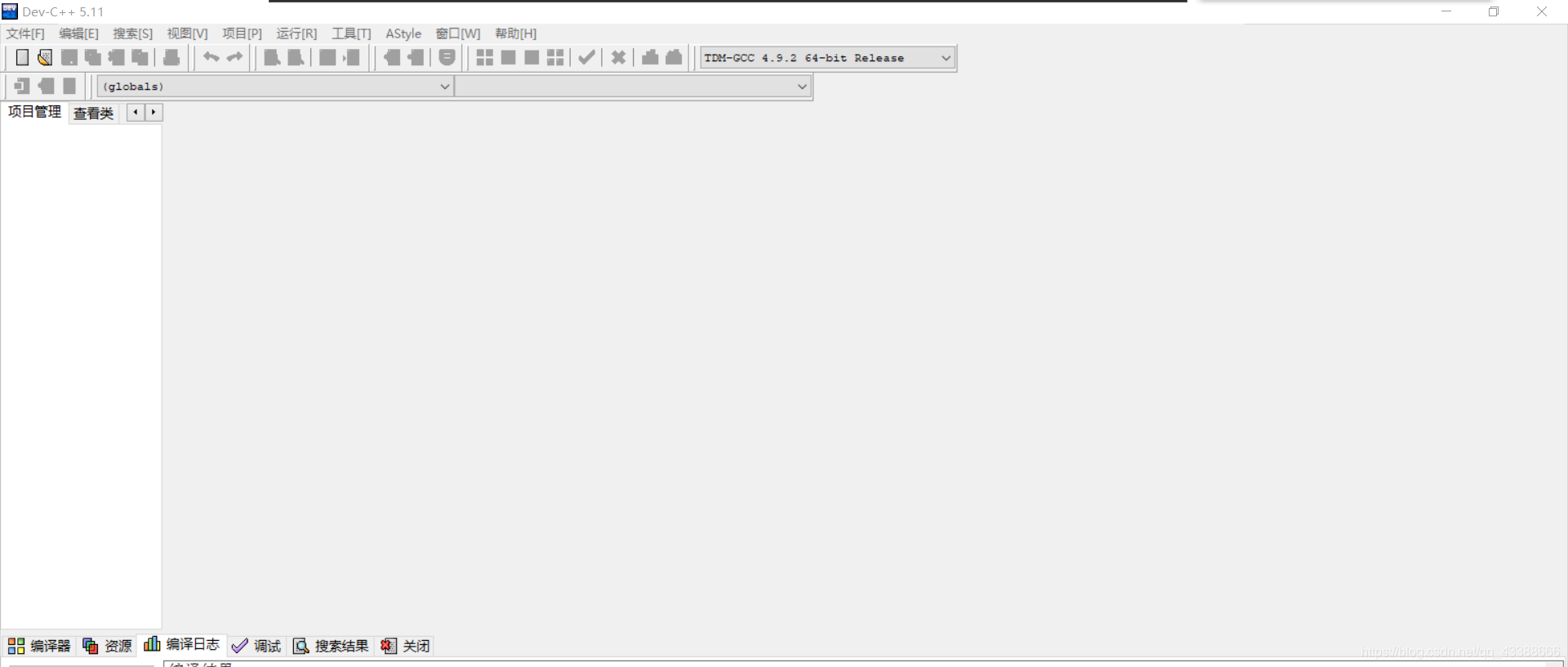Click the Redo arrow icon

[234, 57]
